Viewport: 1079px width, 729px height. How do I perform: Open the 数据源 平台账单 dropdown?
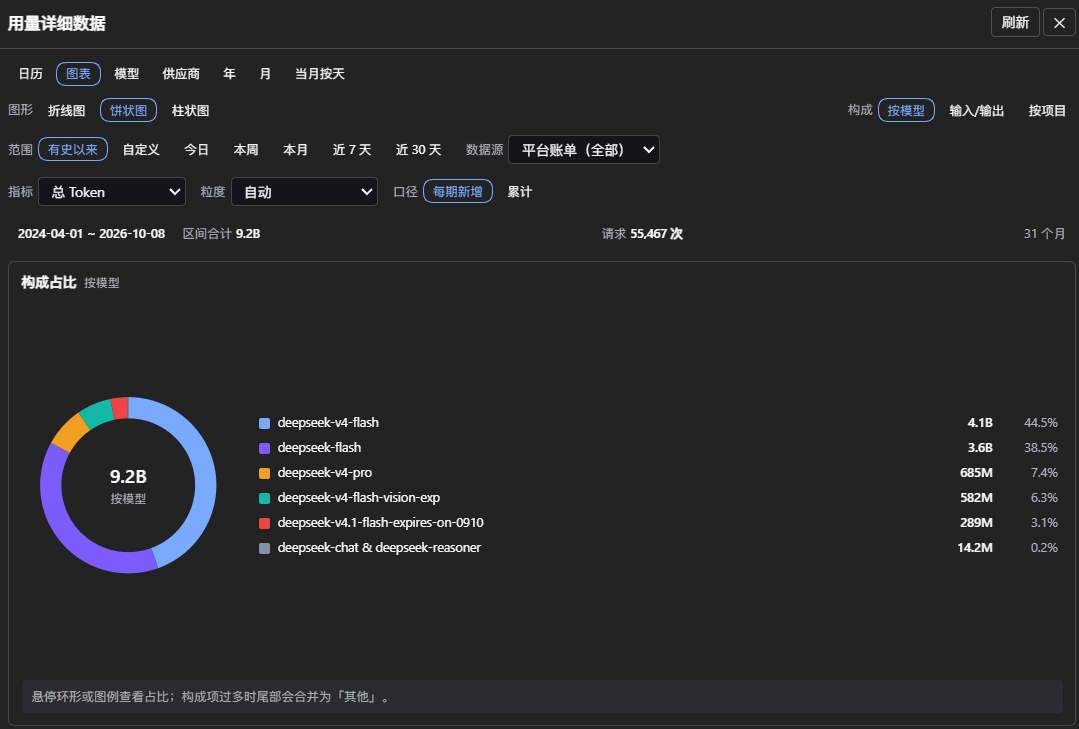pos(584,149)
